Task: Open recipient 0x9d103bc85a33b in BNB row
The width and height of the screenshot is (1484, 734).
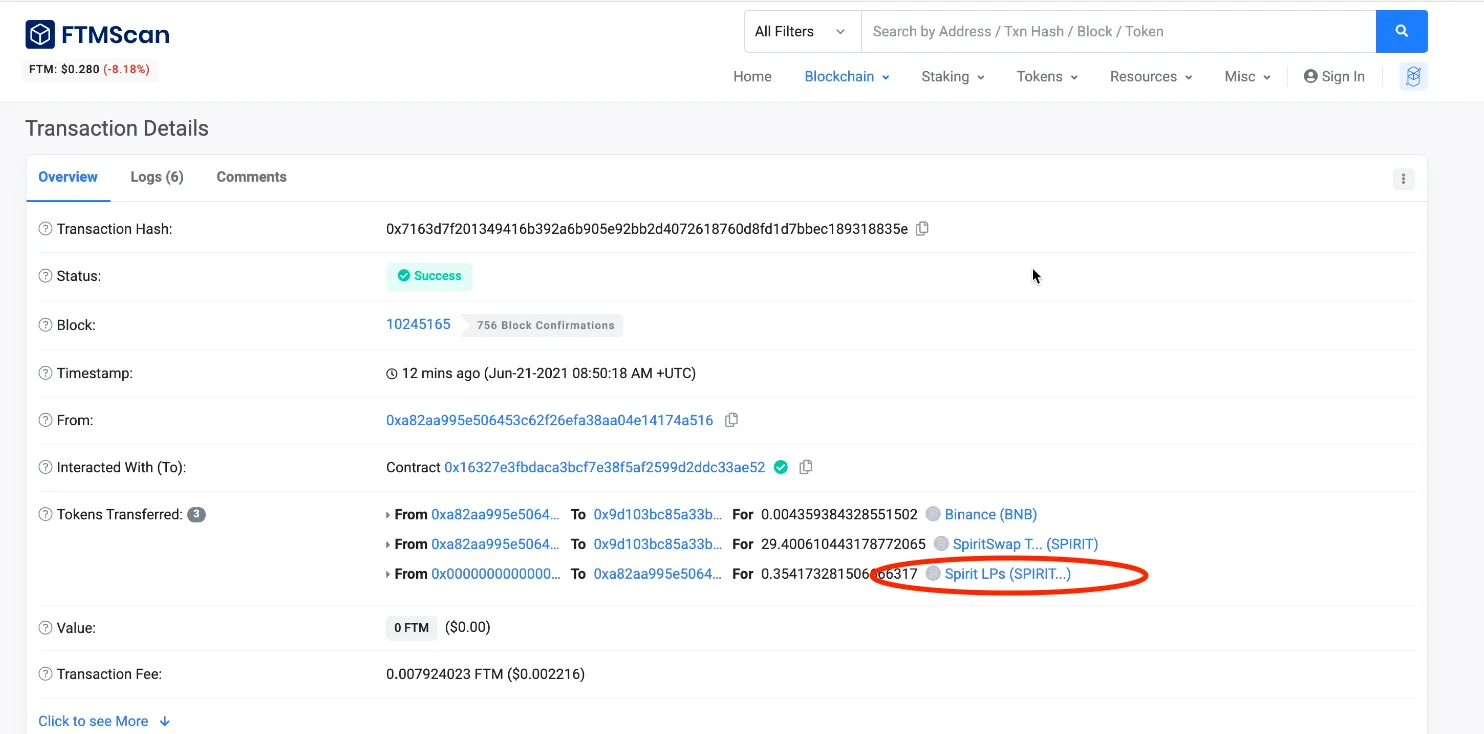Action: tap(658, 514)
